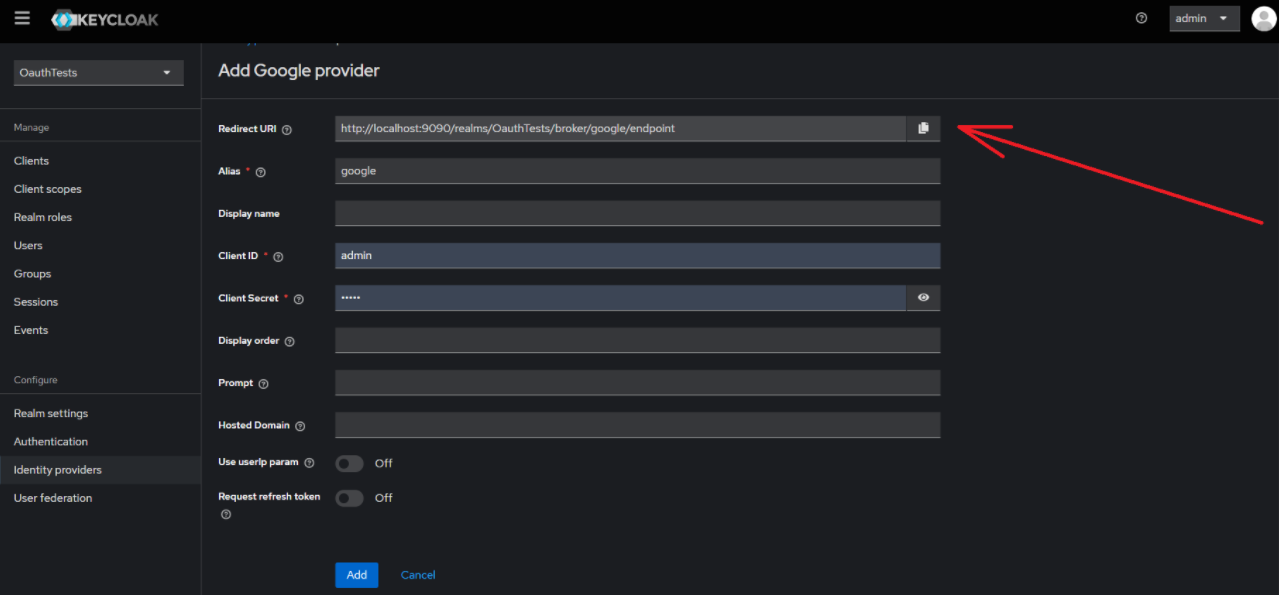Copy the Redirect URI to clipboard

(923, 128)
